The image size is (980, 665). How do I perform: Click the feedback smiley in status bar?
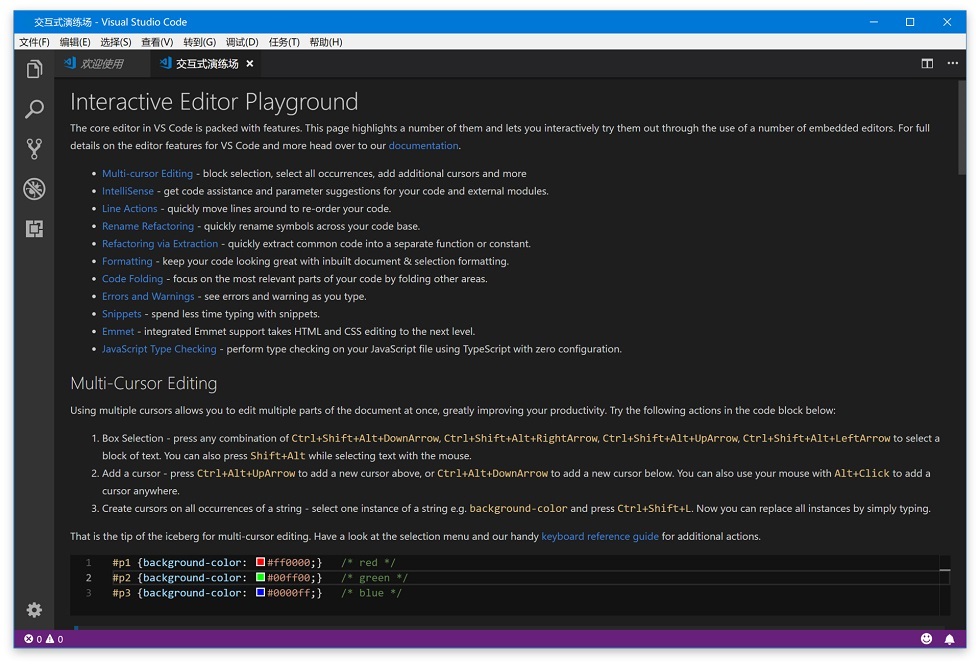[x=926, y=638]
